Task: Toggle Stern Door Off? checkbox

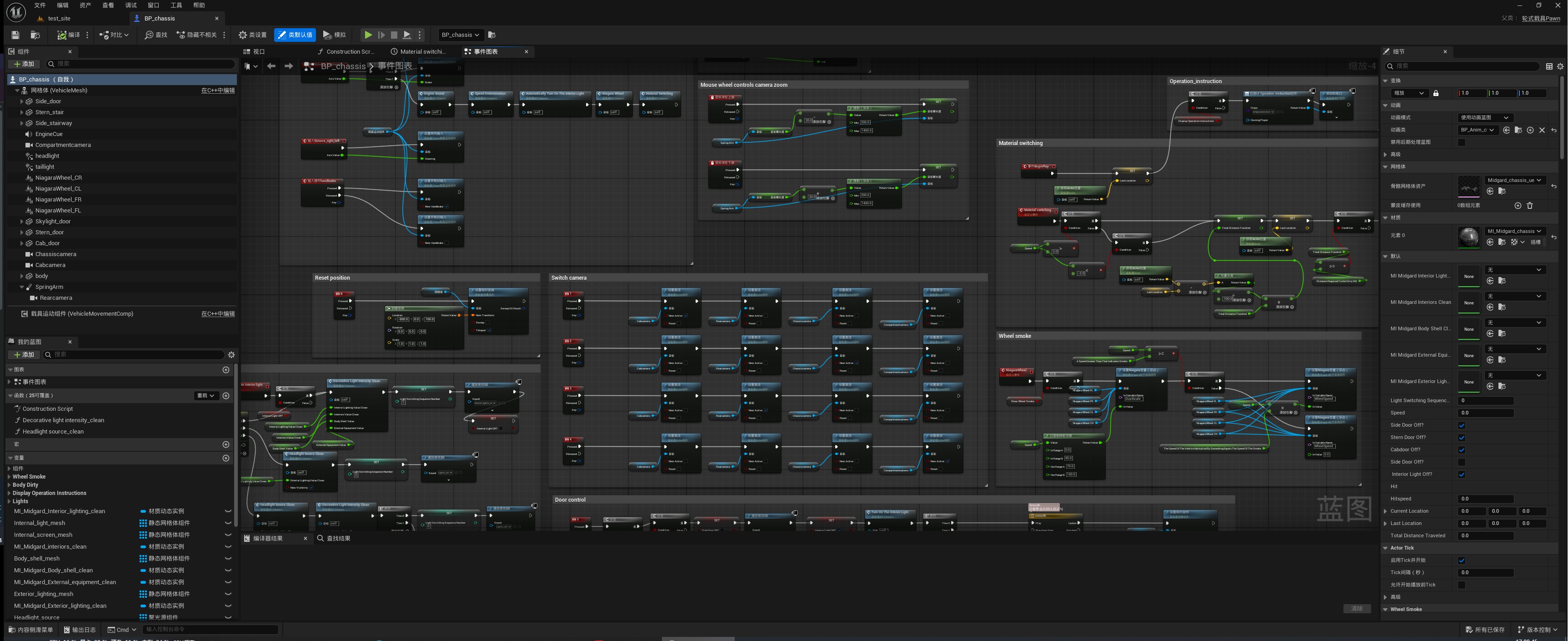Action: [x=1462, y=438]
